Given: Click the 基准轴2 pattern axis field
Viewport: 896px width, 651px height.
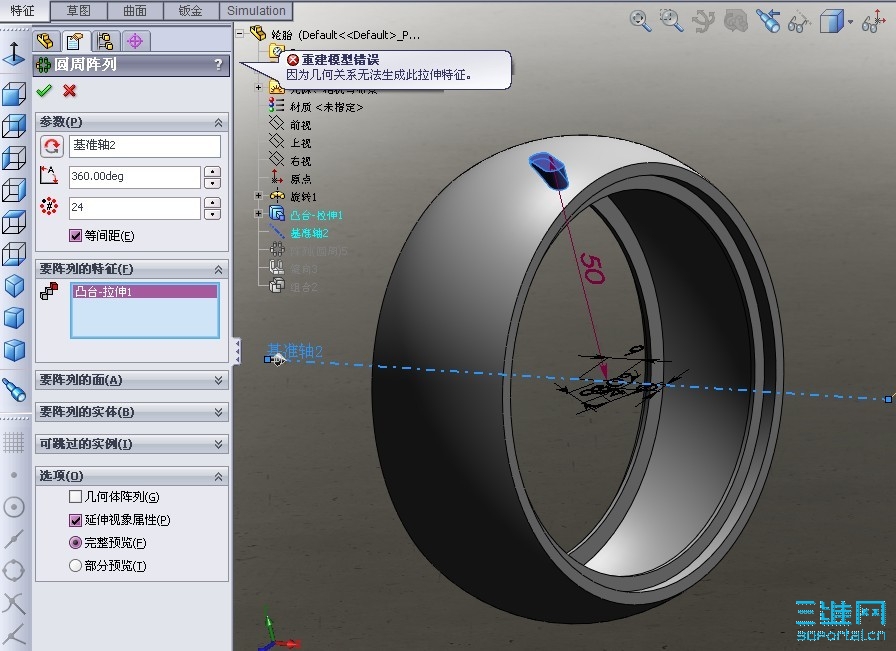Looking at the screenshot, I should tap(145, 146).
